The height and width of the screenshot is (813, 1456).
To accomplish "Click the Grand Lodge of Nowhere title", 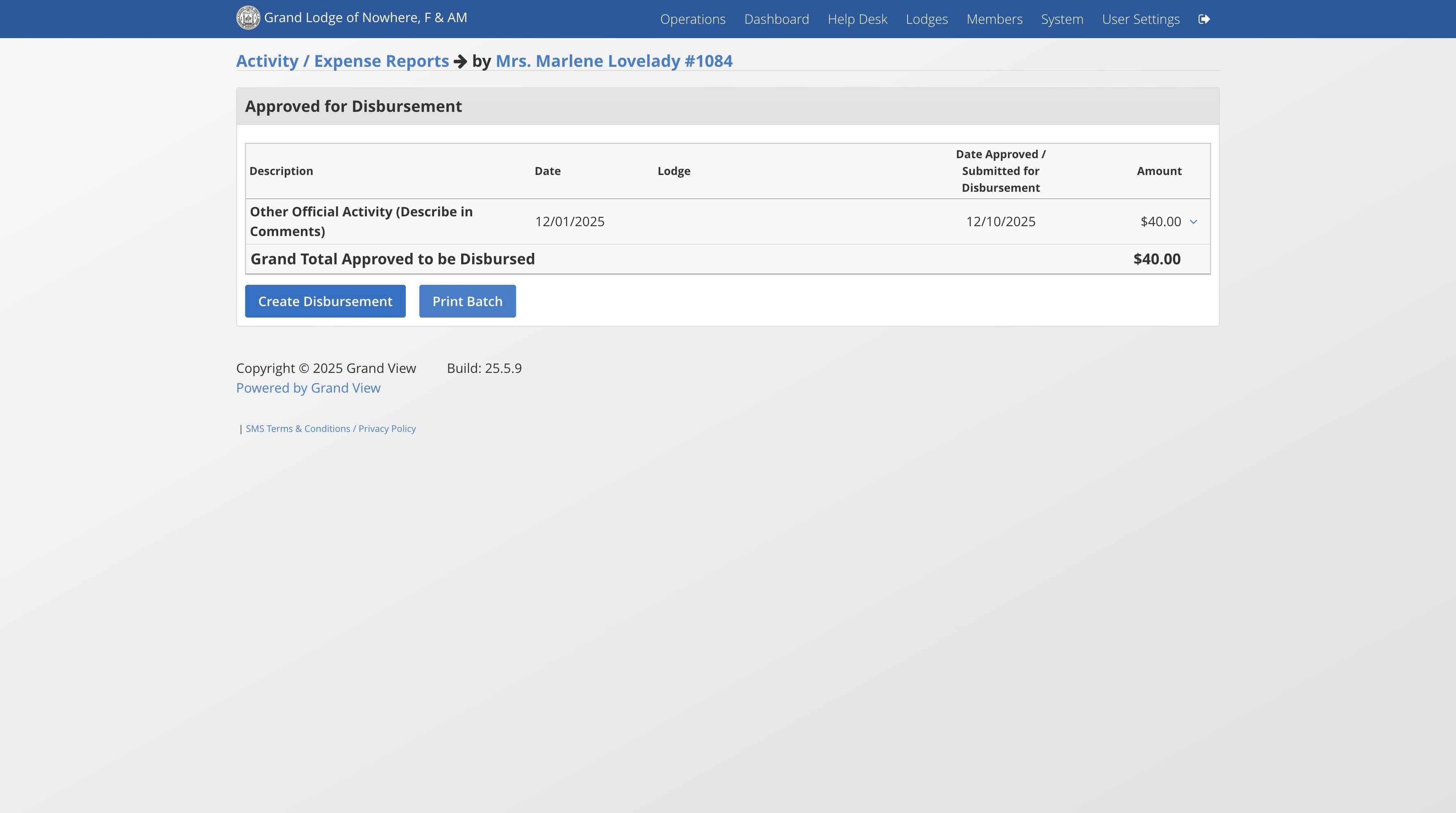I will pos(366,18).
